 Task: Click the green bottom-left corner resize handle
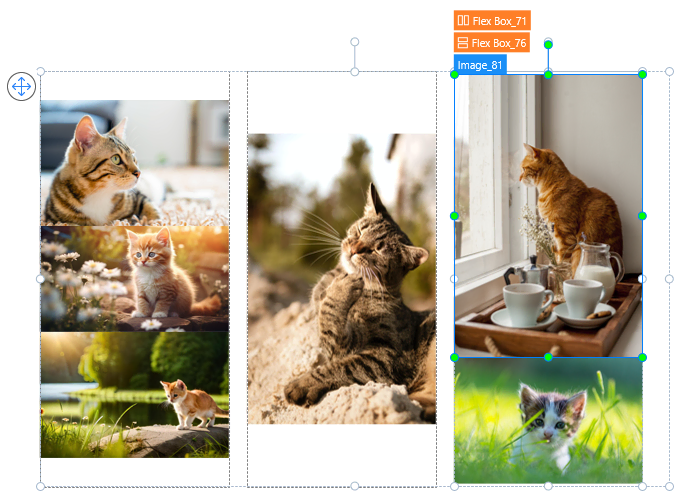tap(455, 357)
